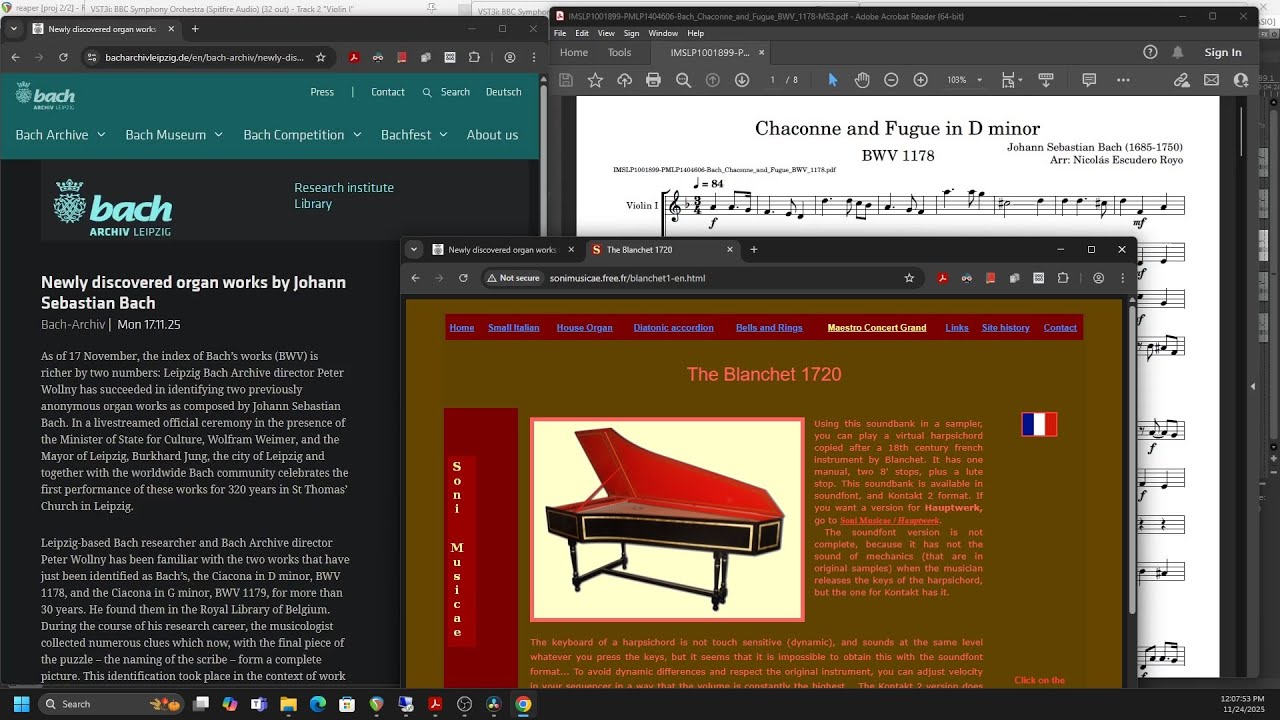Open the Edit menu in Acrobat
The height and width of the screenshot is (720, 1280).
[x=582, y=33]
